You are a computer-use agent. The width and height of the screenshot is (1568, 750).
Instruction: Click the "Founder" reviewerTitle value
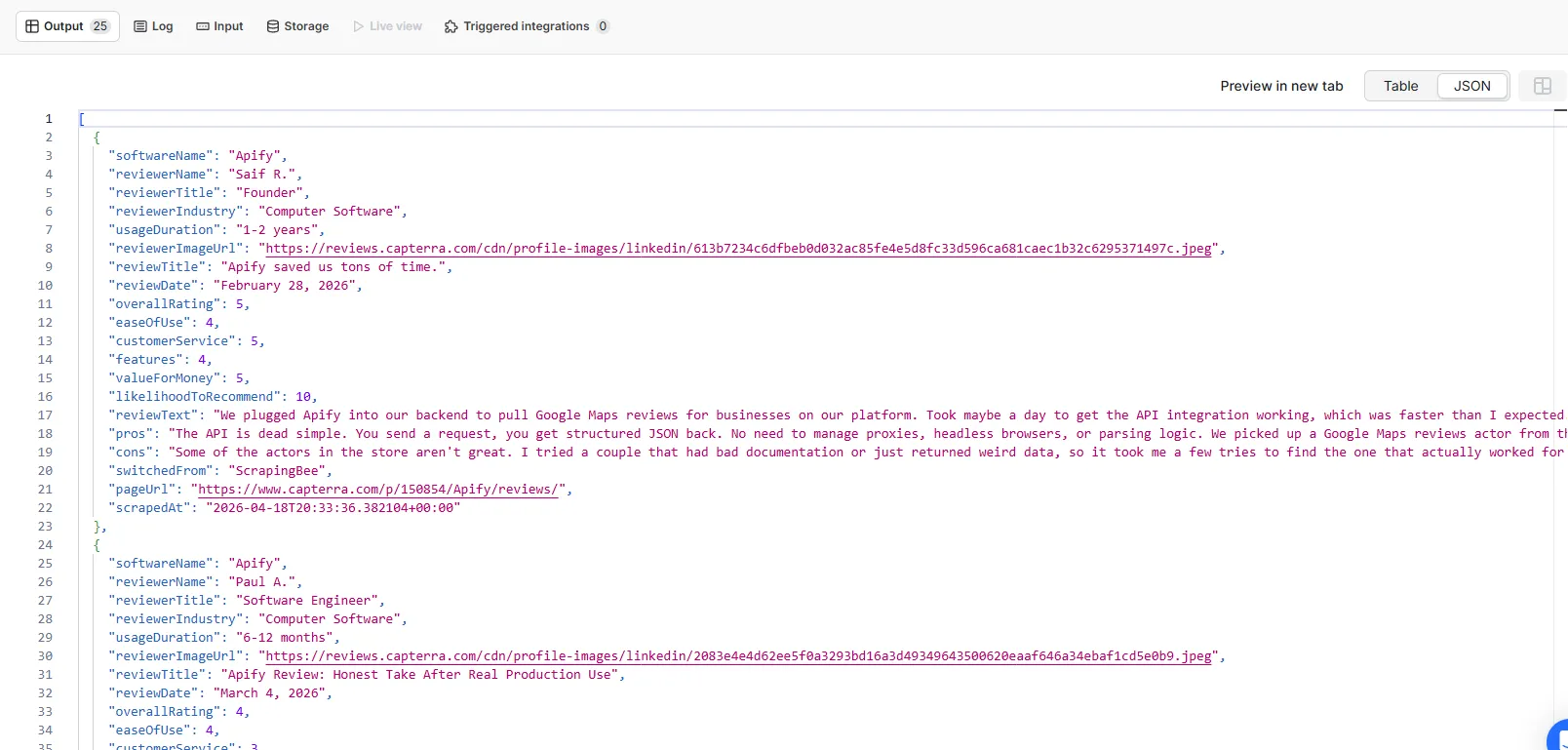point(269,193)
